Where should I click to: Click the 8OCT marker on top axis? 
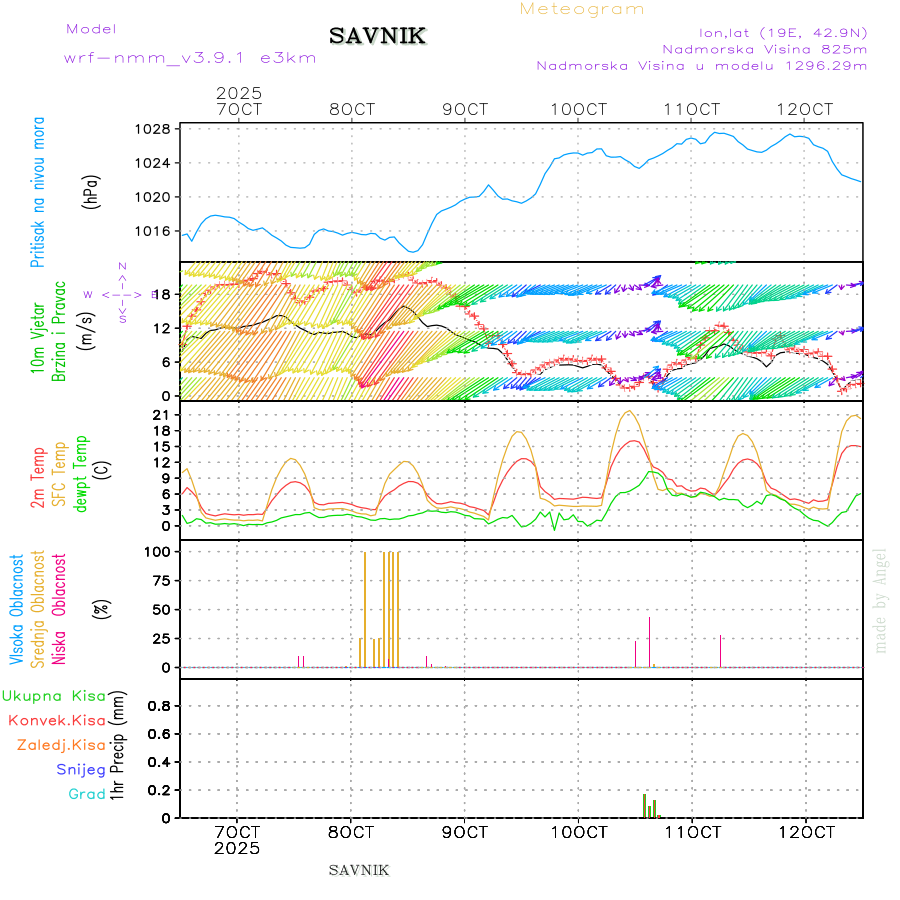351,108
